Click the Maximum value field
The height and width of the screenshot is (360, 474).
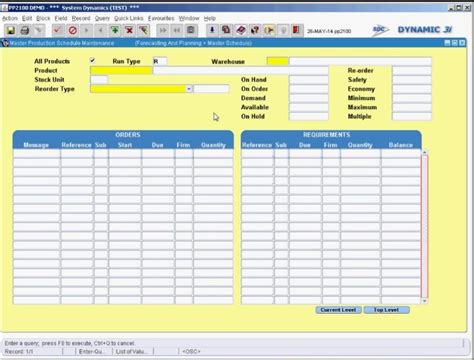coord(412,107)
